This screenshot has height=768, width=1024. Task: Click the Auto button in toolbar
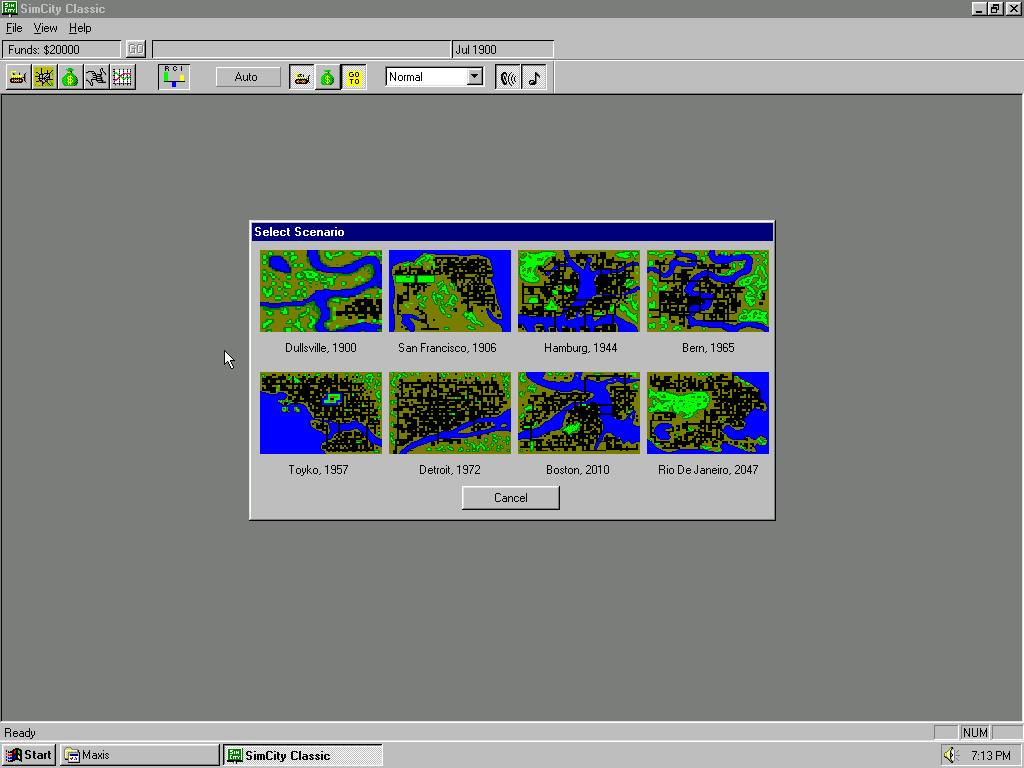coord(246,77)
